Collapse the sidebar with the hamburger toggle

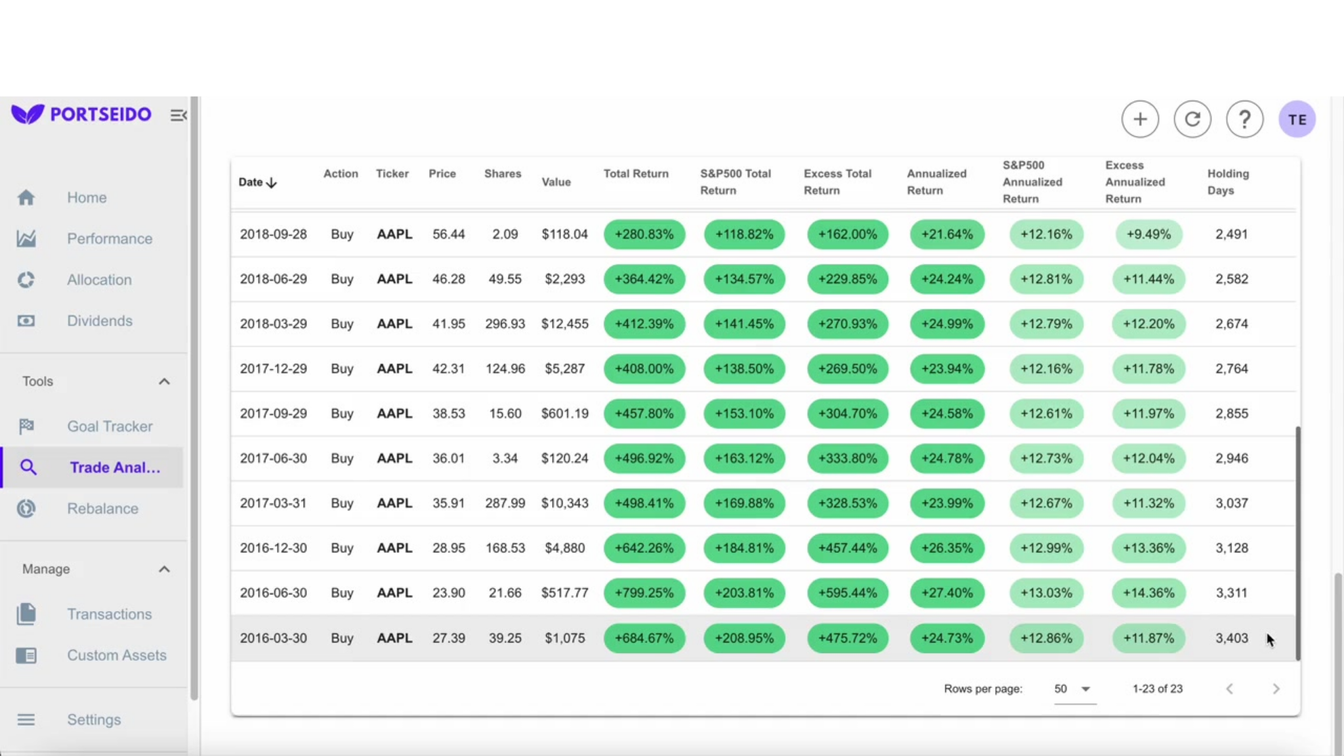(178, 115)
